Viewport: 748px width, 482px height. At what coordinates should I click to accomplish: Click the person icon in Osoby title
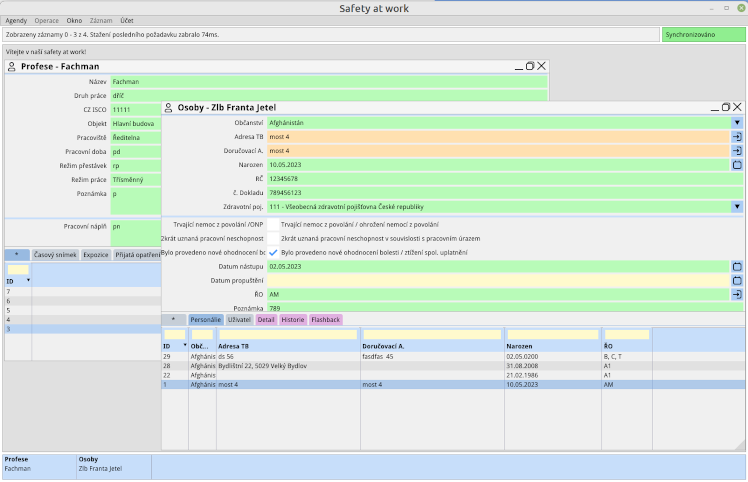pos(168,107)
